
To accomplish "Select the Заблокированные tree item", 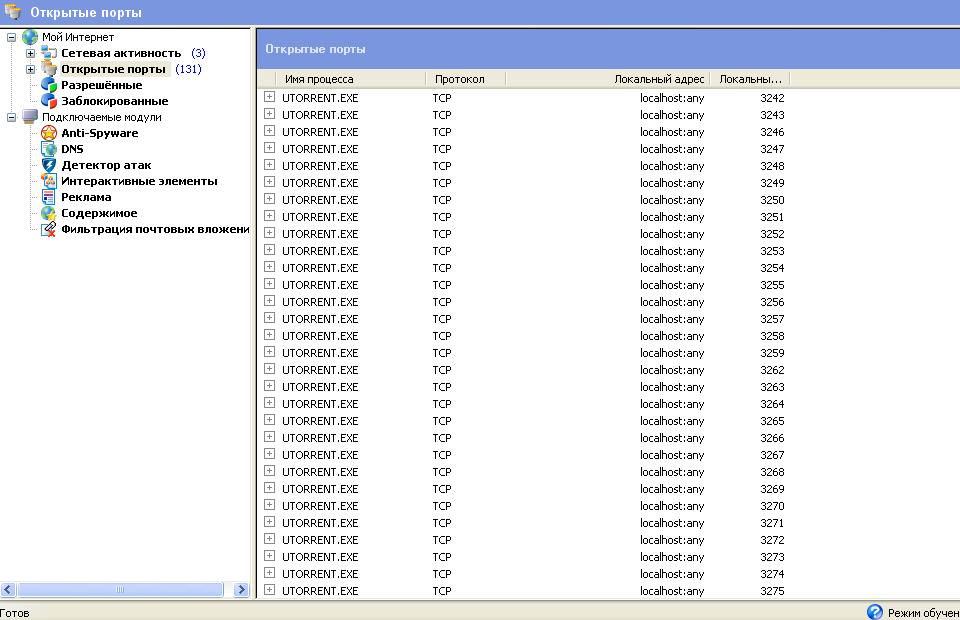I will pyautogui.click(x=114, y=101).
